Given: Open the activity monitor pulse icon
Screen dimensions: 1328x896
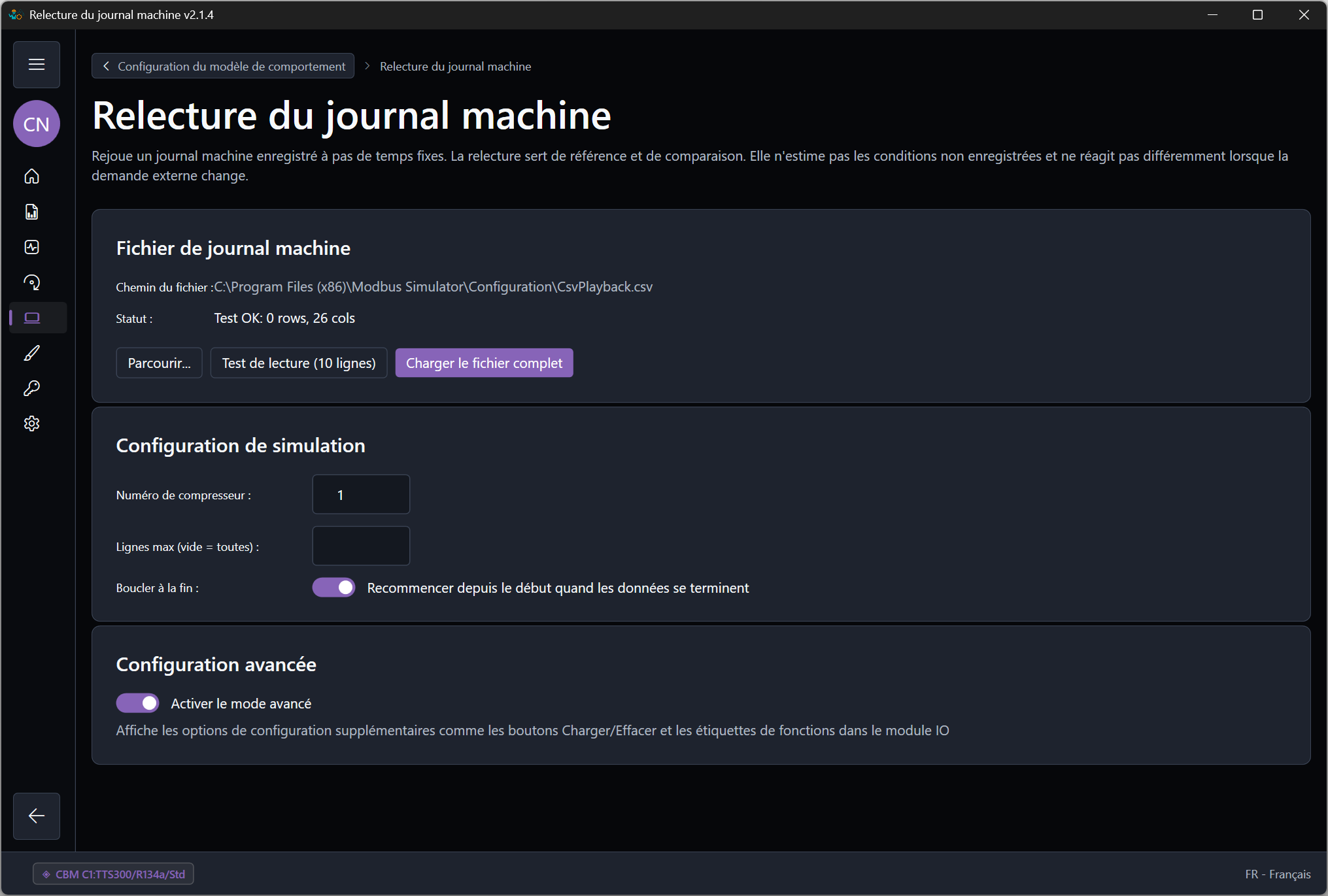Looking at the screenshot, I should 32,247.
